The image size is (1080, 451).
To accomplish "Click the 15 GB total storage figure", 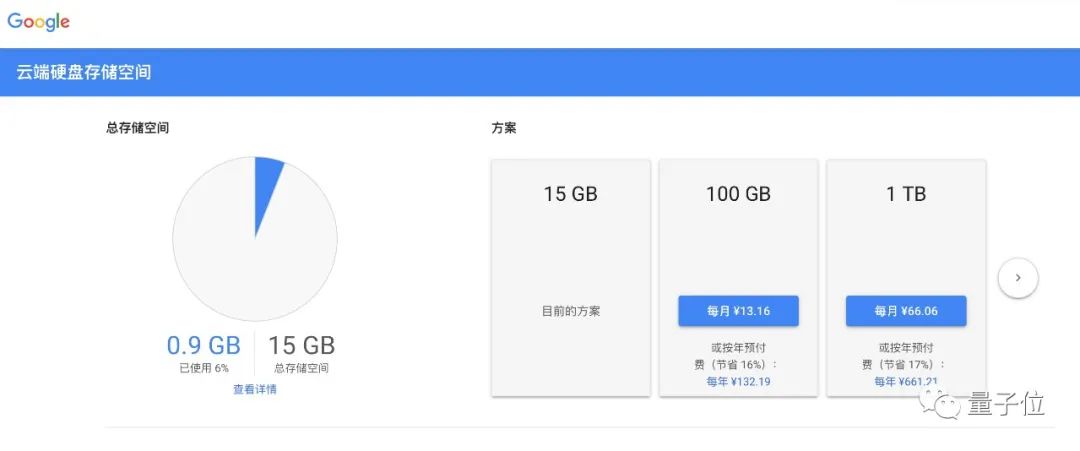I will coord(302,345).
